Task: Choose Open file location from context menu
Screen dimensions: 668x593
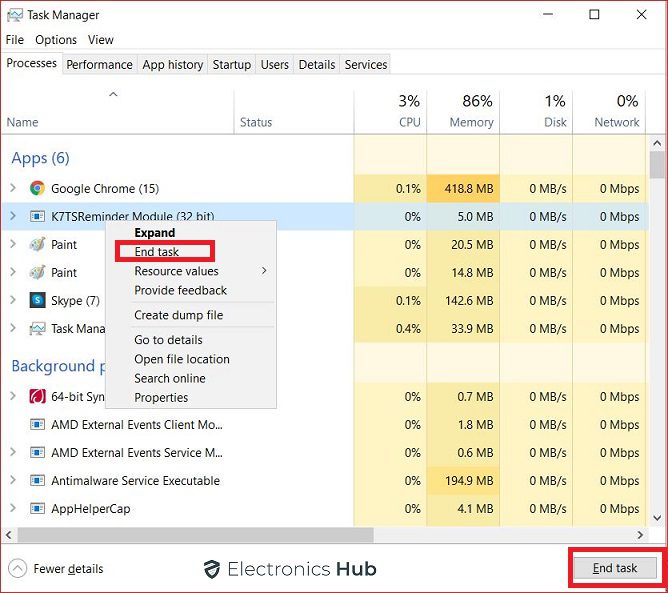Action: pyautogui.click(x=182, y=359)
